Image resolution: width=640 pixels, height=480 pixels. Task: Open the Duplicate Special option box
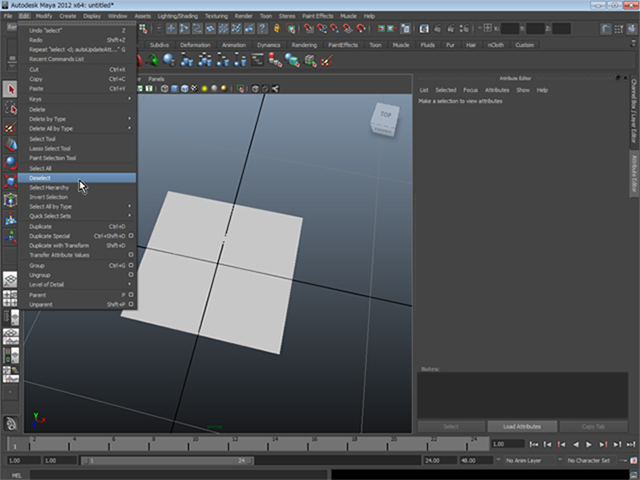click(x=131, y=236)
